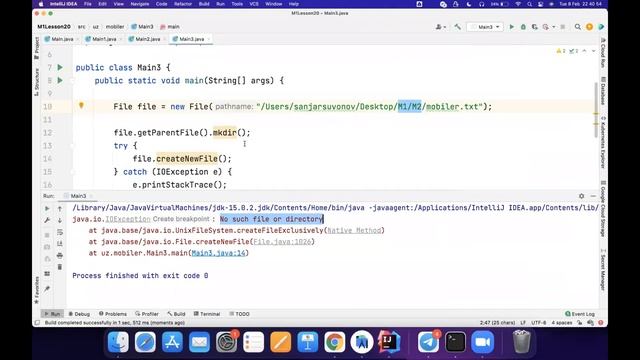
Task: Click the File.java:1026 stack trace link
Action: pyautogui.click(x=282, y=242)
